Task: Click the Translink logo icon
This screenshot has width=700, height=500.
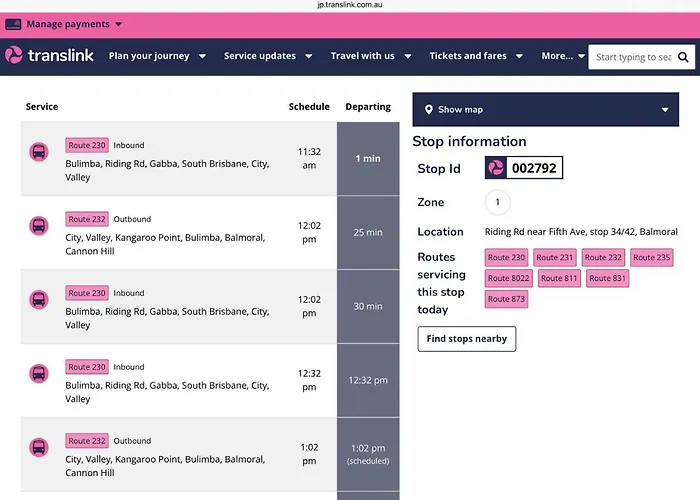Action: tap(15, 56)
